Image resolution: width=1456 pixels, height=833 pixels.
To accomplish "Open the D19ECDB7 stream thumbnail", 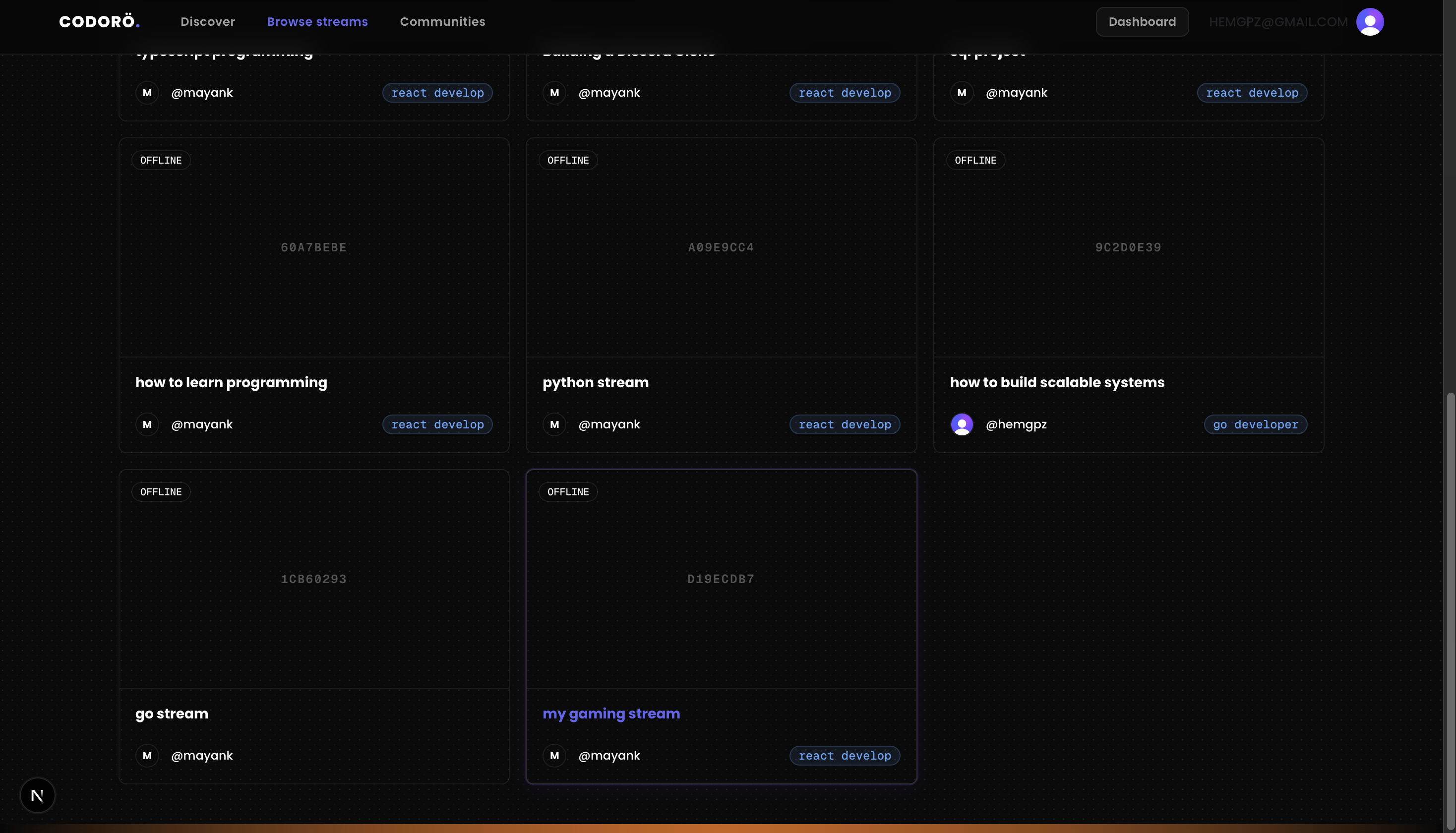I will 721,579.
